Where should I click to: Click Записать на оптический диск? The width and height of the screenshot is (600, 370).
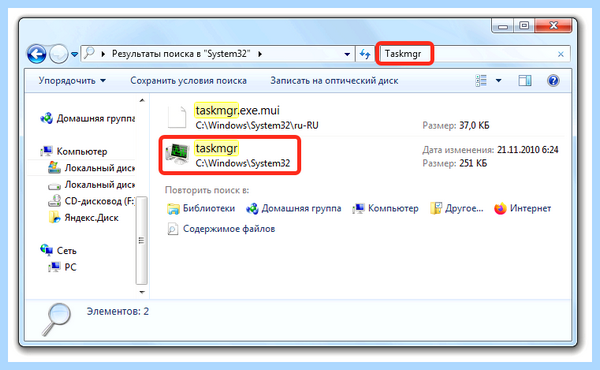[x=334, y=81]
